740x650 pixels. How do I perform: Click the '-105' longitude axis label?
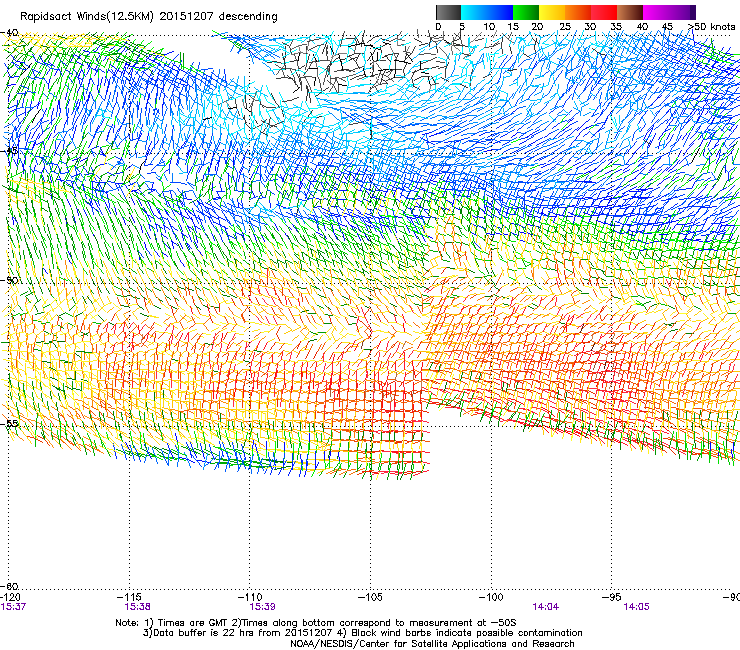point(370,597)
